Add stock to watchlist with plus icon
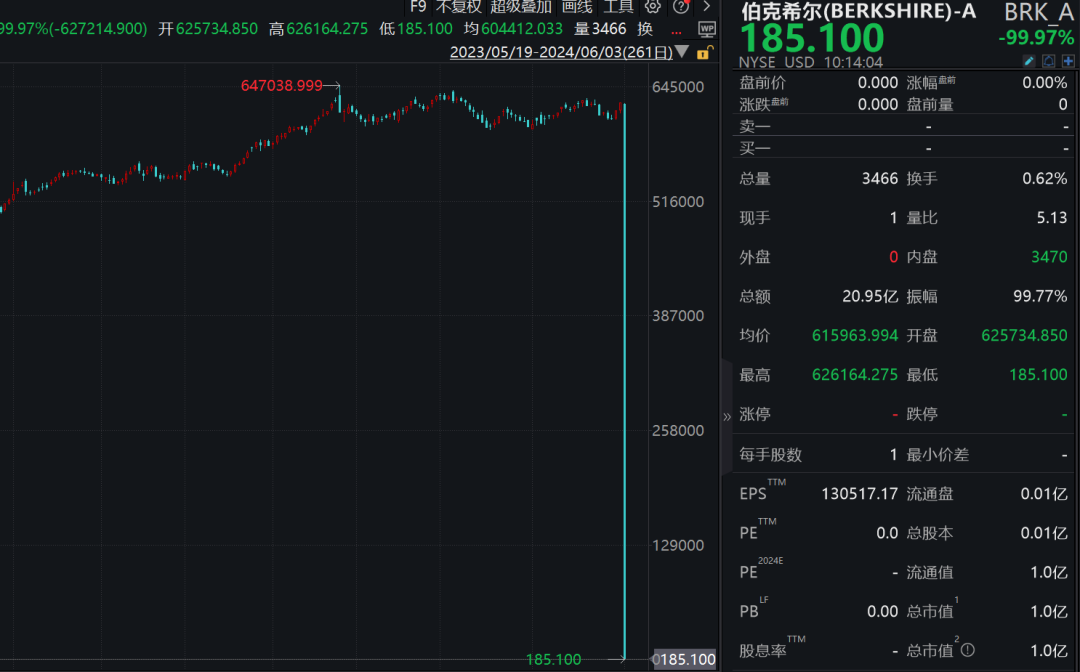Viewport: 1080px width, 672px height. pos(1068,62)
